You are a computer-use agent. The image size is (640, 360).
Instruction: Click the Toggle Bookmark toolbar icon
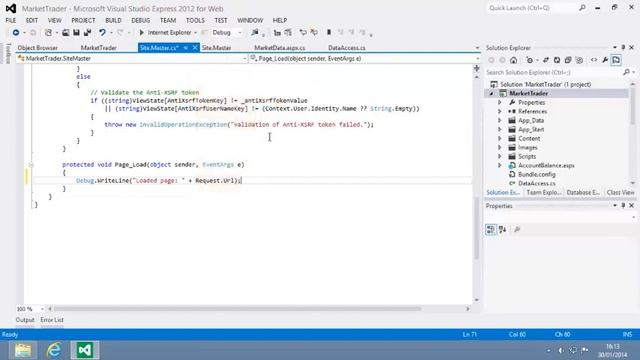click(329, 32)
